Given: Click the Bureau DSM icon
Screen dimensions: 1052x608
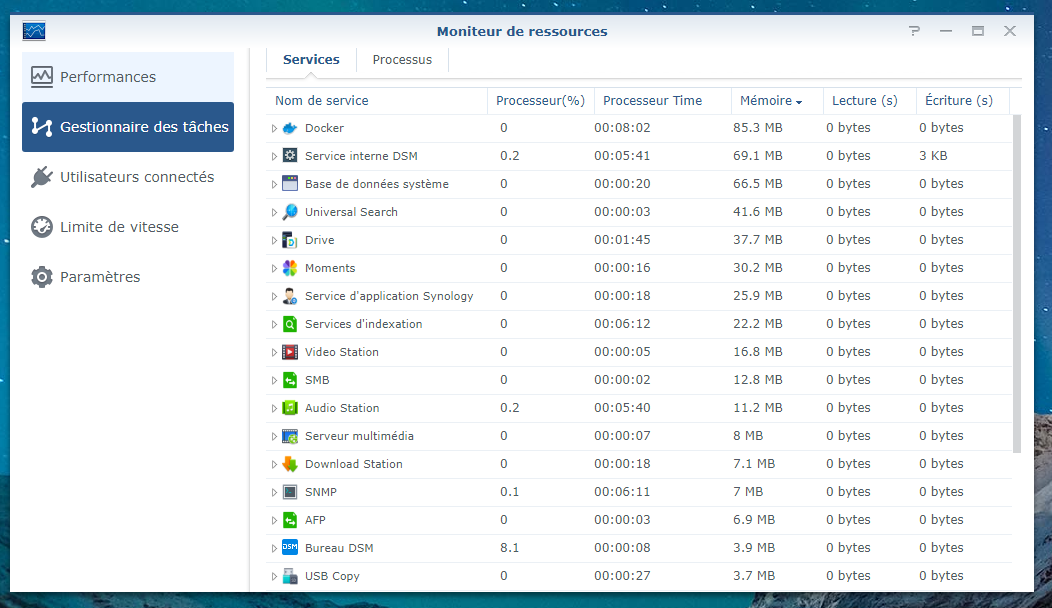Looking at the screenshot, I should 290,548.
